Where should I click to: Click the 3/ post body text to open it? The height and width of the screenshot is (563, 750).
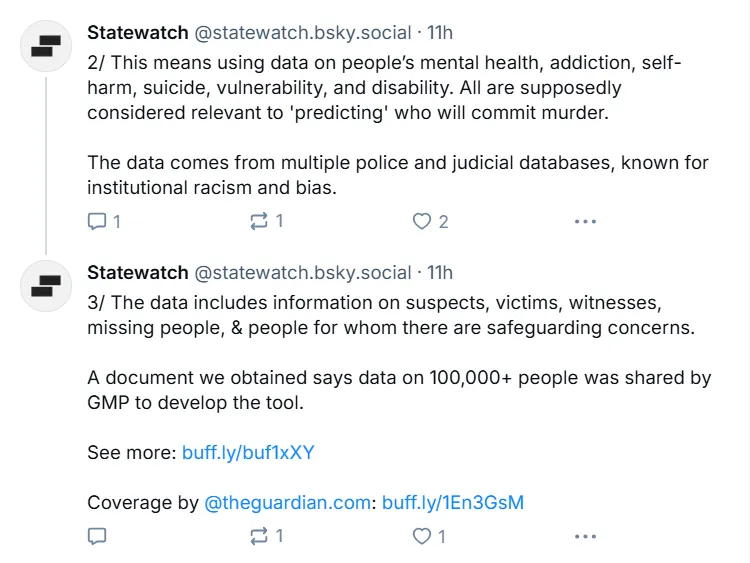pyautogui.click(x=380, y=314)
